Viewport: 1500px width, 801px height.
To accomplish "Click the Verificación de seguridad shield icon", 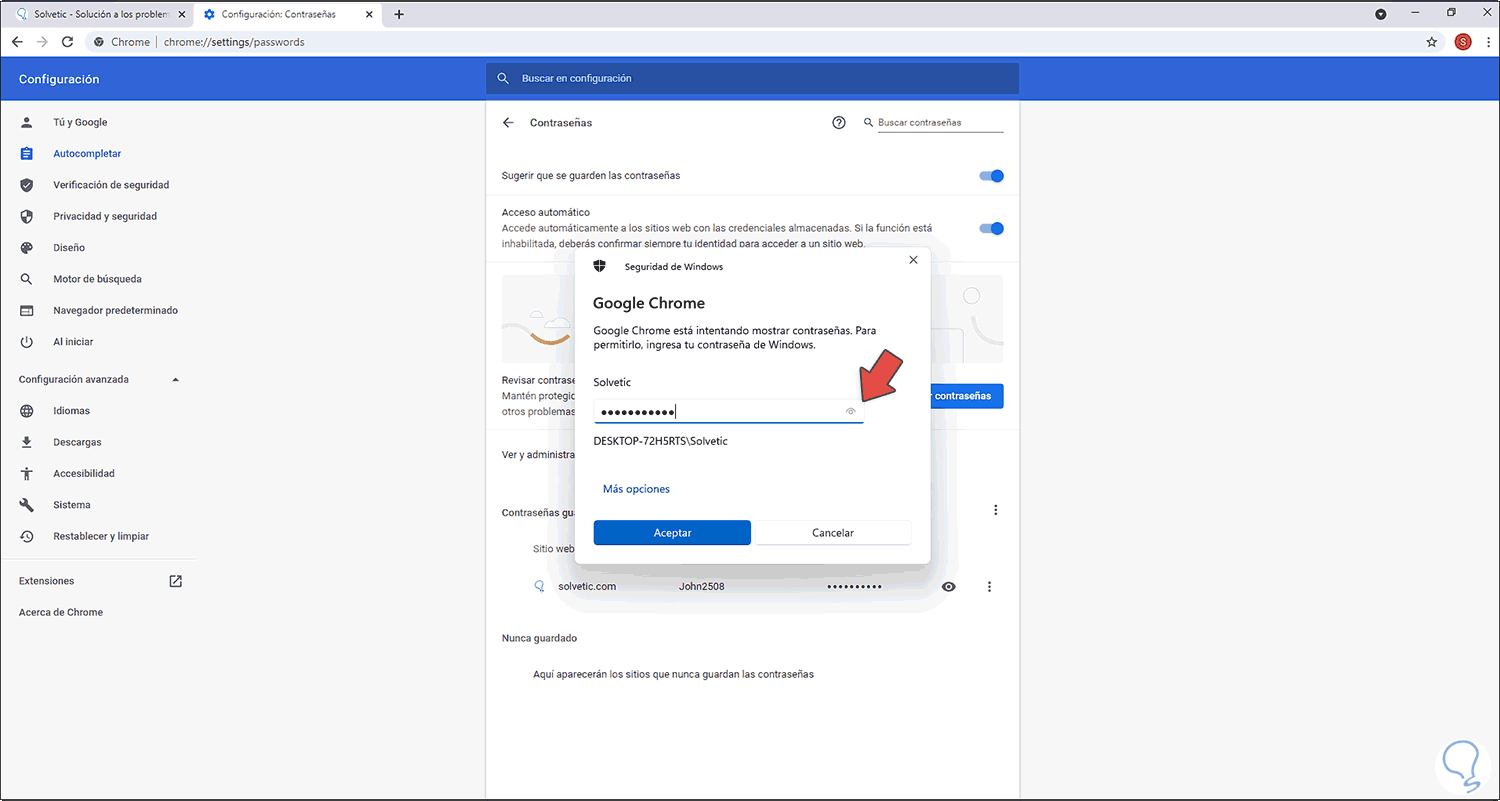I will tap(27, 185).
